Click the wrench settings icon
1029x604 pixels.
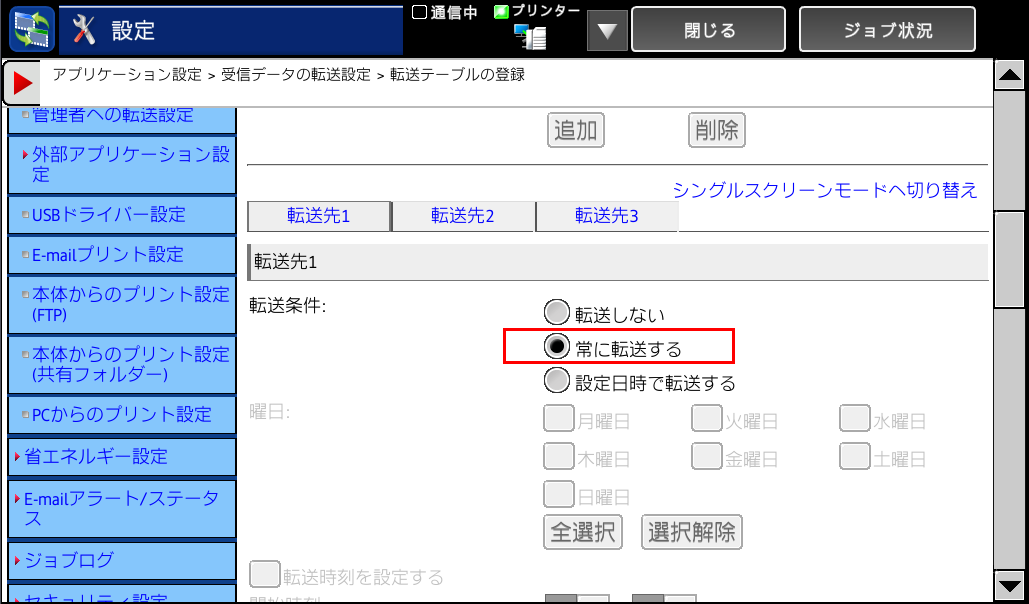click(85, 30)
